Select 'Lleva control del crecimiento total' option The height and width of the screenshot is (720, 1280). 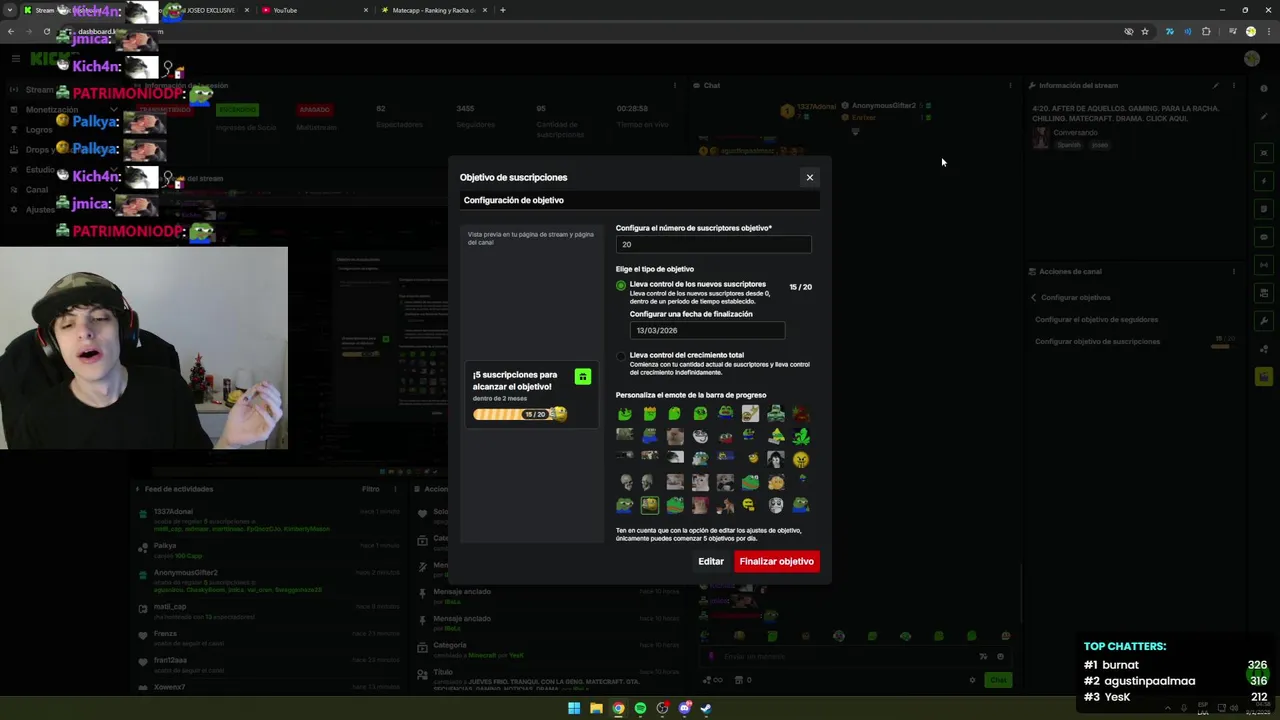(621, 356)
